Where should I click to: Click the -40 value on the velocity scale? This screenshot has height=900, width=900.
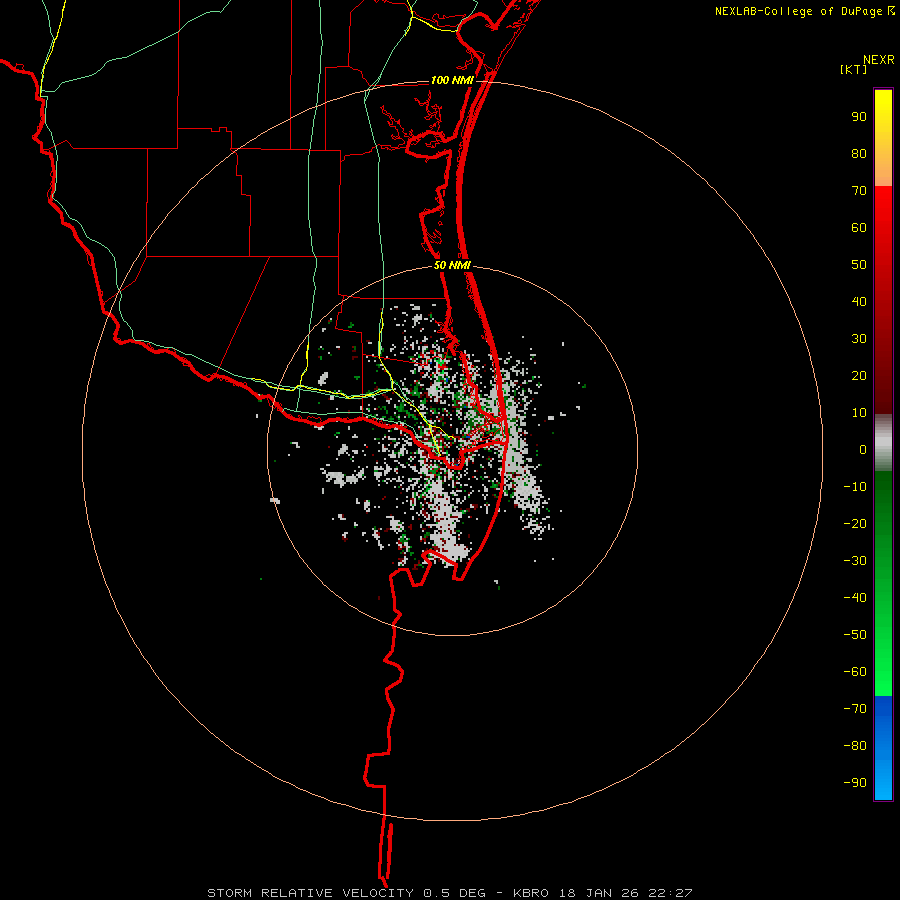tap(855, 598)
